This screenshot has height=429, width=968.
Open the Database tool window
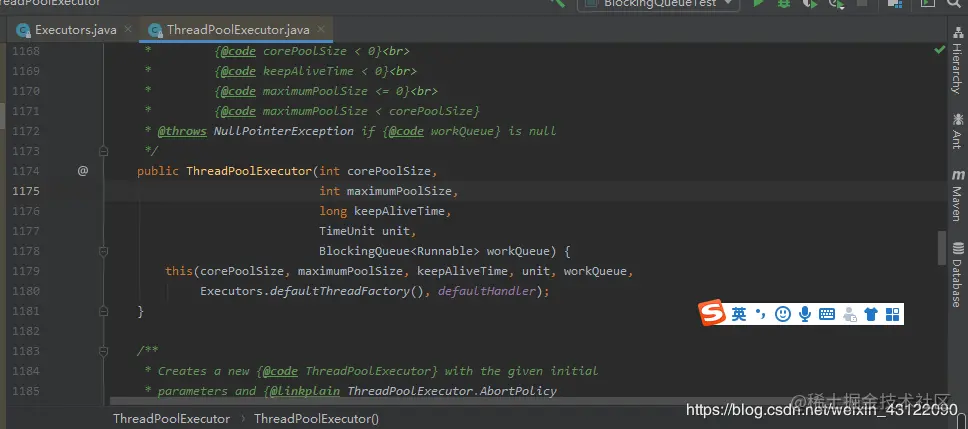(958, 274)
